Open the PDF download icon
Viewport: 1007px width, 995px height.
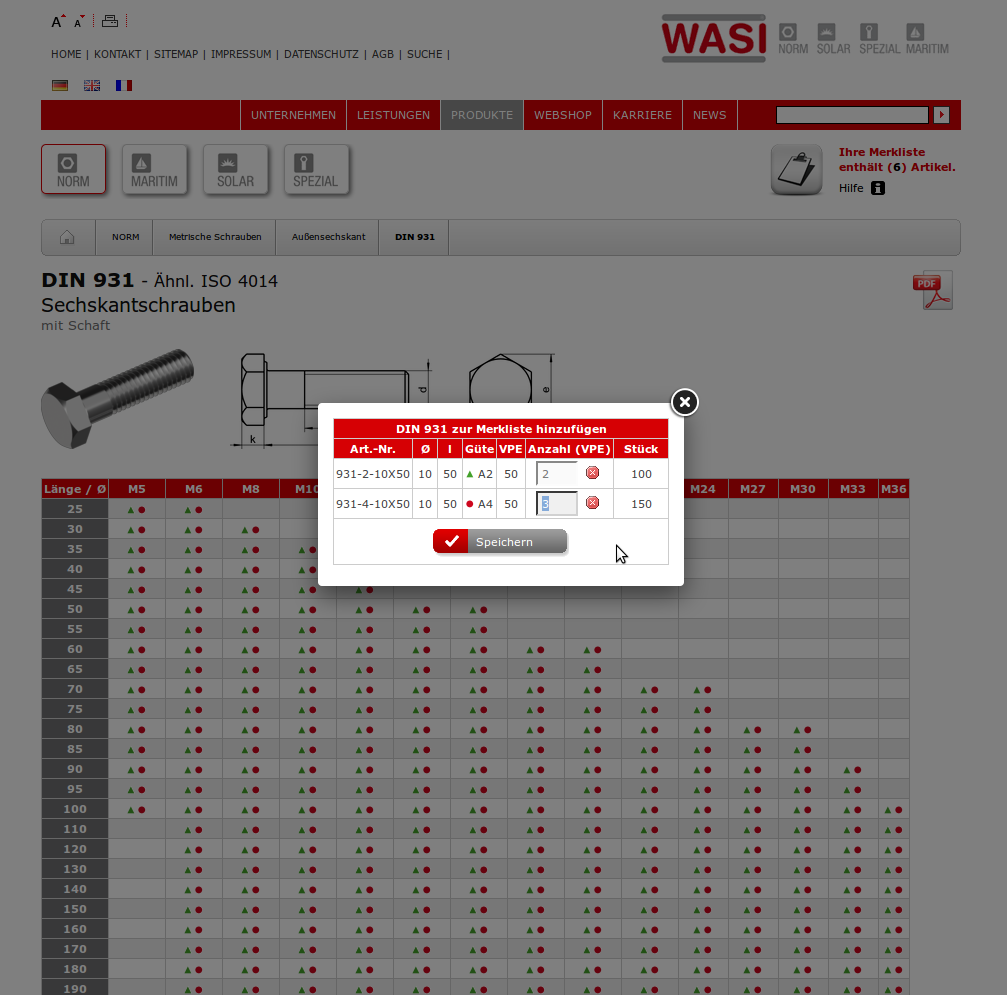(x=932, y=290)
